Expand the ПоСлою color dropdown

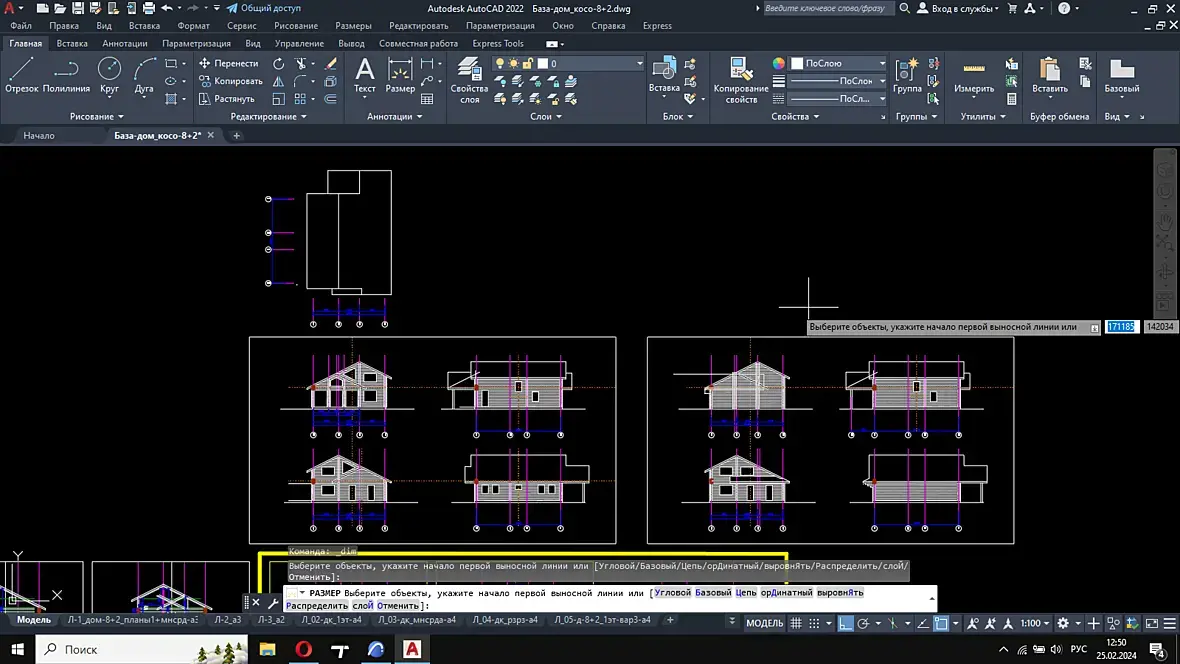pyautogui.click(x=881, y=63)
